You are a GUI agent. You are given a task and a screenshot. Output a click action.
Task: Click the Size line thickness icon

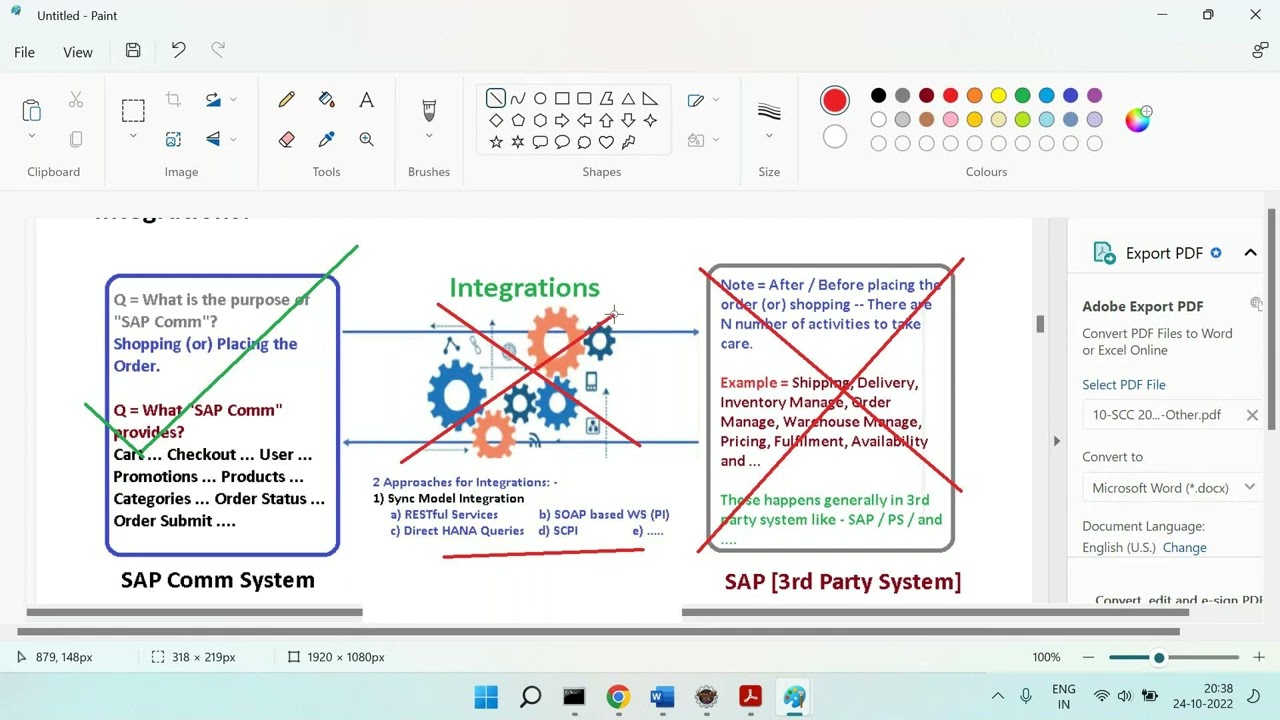(769, 110)
